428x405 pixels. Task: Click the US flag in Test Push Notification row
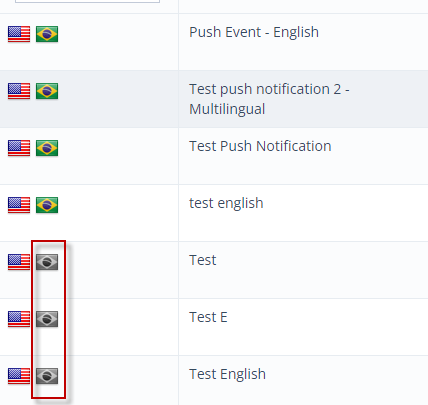19,148
